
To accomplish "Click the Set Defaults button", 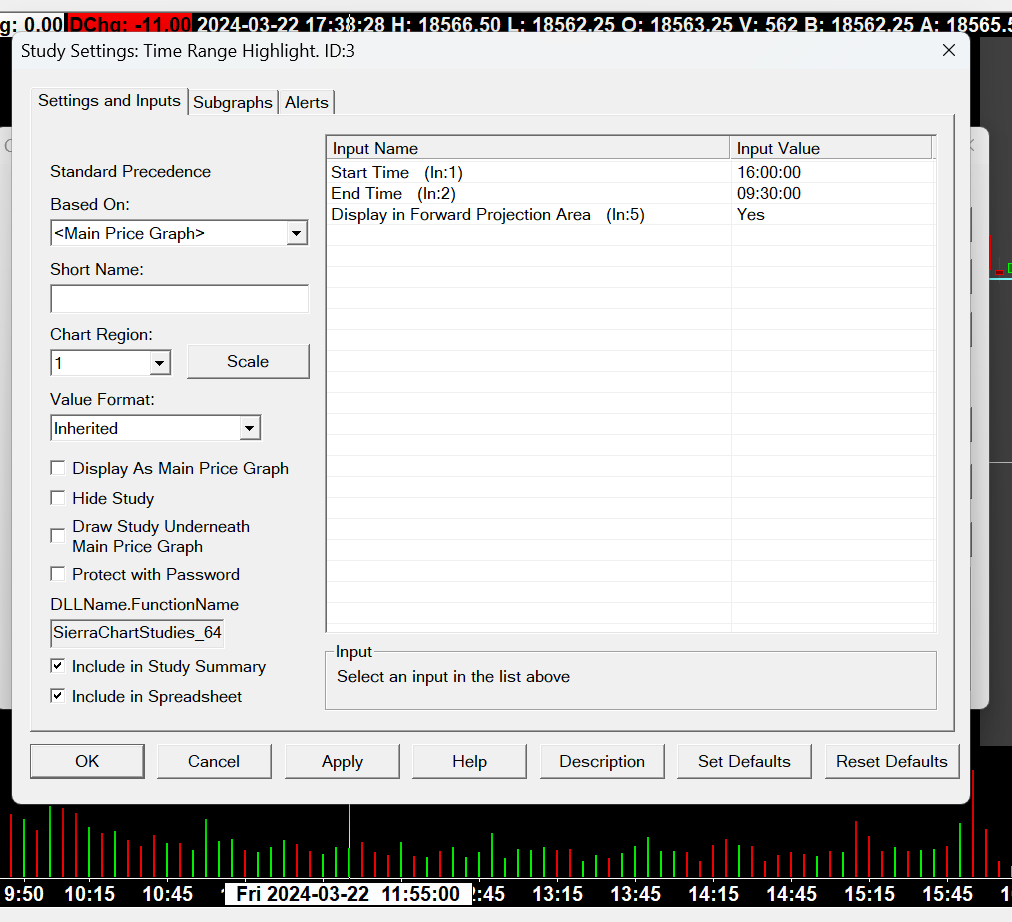I will click(x=744, y=761).
